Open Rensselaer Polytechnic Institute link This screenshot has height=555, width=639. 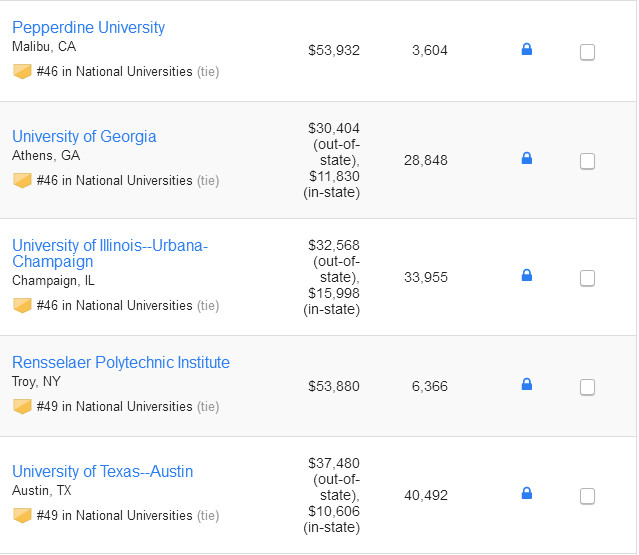(121, 362)
